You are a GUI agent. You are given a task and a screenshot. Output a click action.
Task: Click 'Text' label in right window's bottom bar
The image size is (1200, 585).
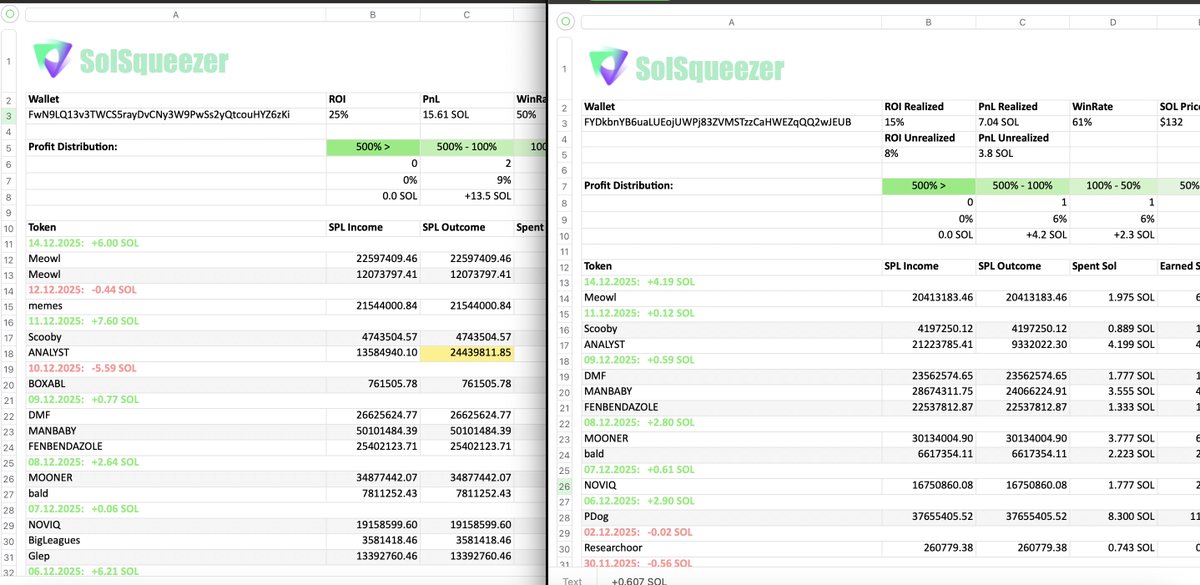[572, 580]
